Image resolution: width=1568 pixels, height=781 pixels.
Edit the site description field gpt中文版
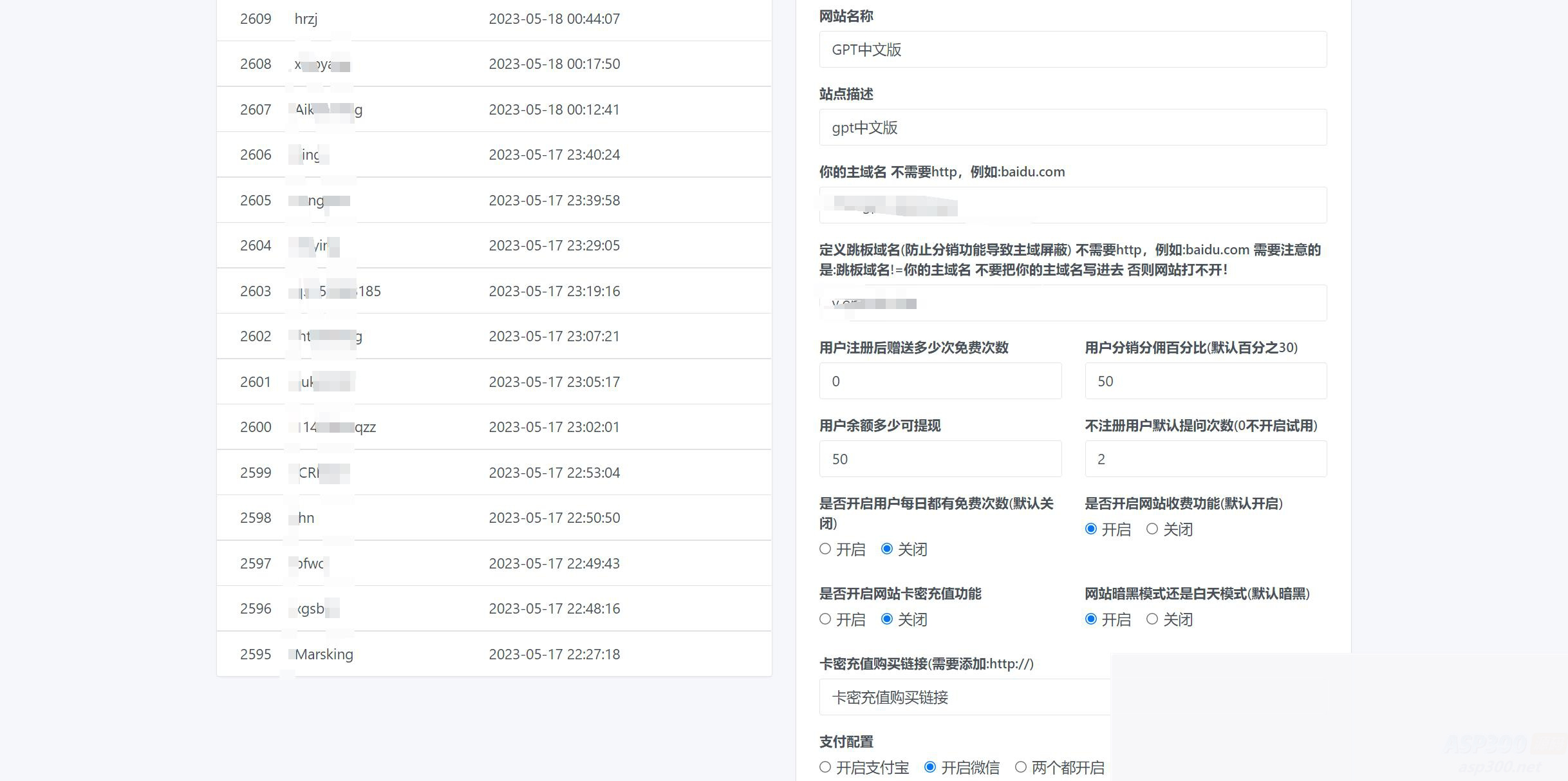click(x=1072, y=127)
